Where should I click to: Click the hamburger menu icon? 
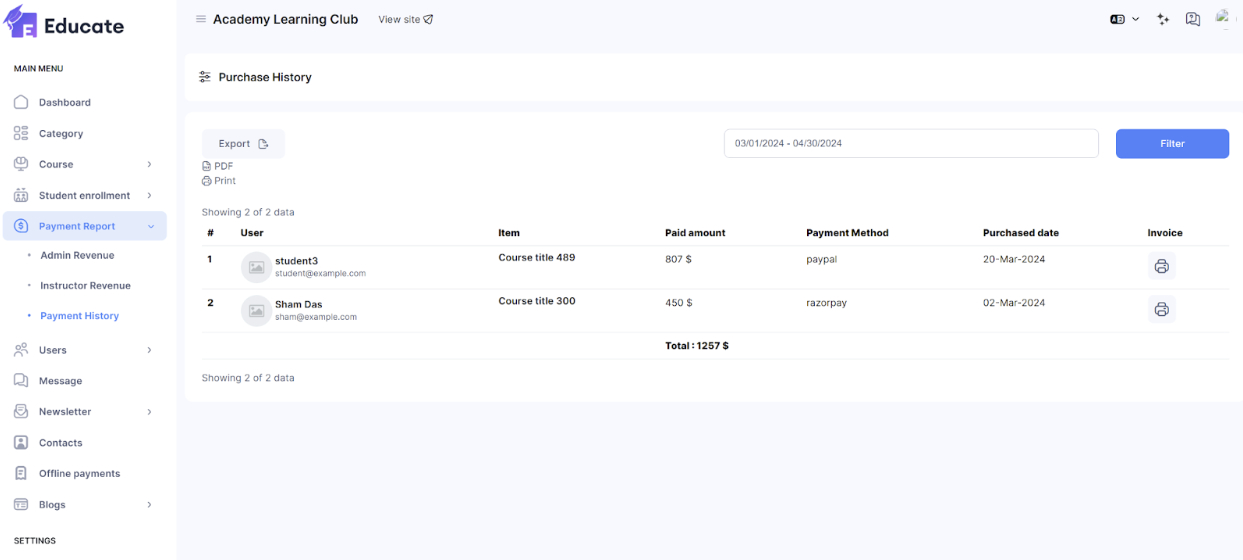point(201,19)
